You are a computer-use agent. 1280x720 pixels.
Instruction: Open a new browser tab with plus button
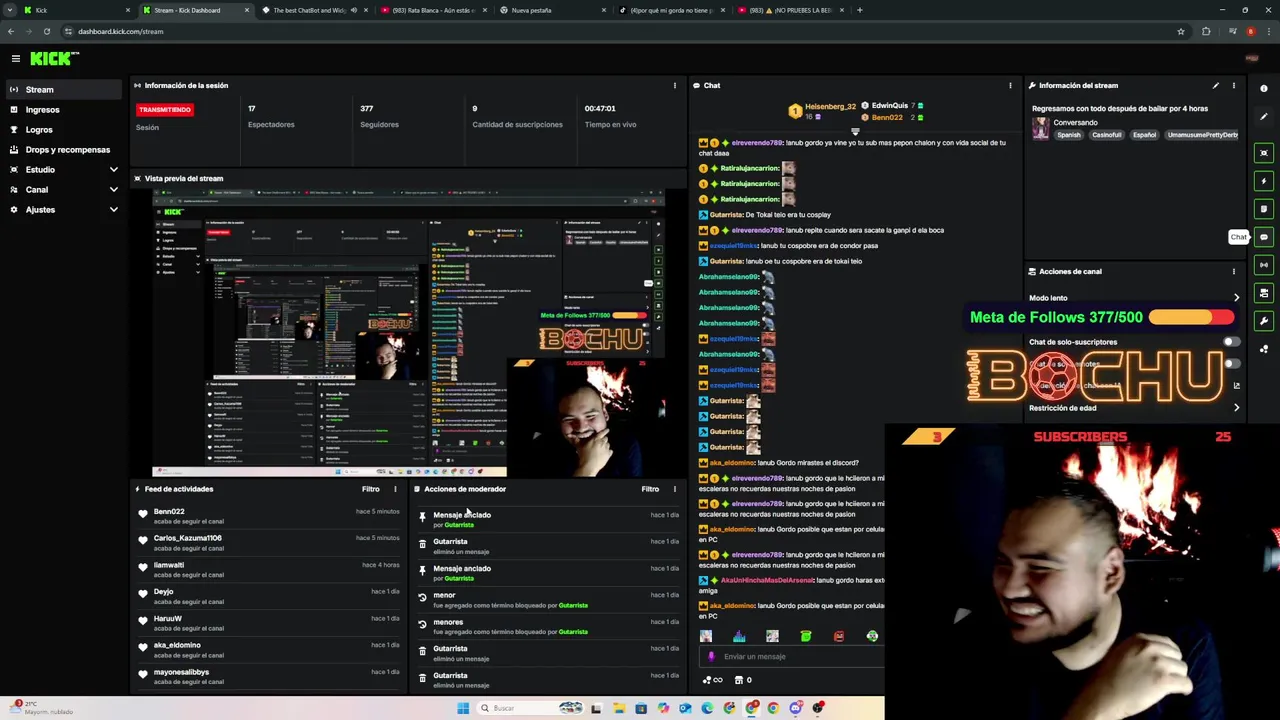click(x=859, y=10)
